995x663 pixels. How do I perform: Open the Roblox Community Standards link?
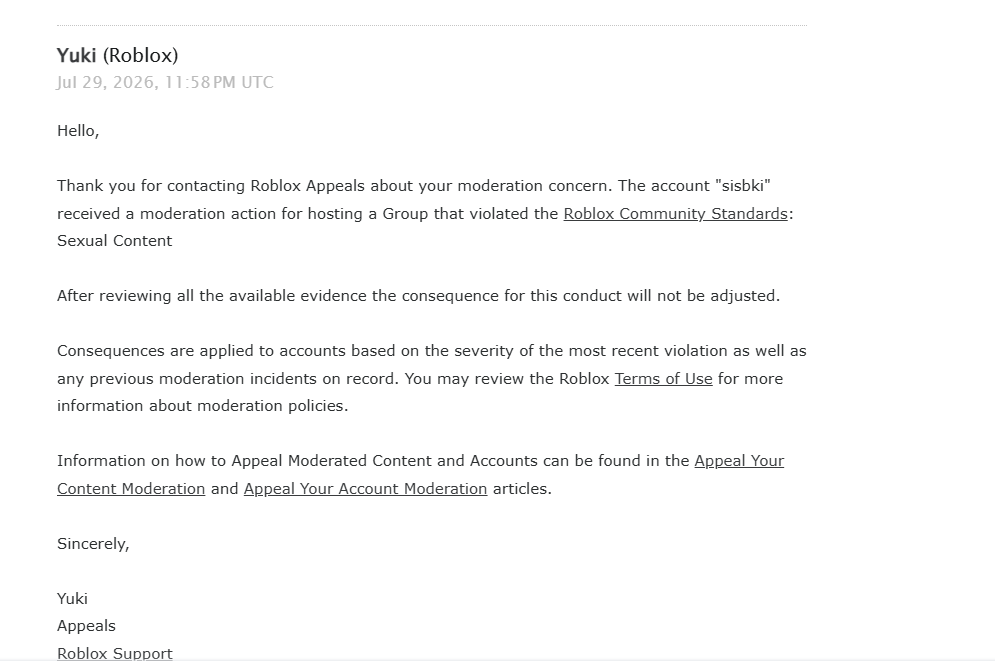point(675,214)
